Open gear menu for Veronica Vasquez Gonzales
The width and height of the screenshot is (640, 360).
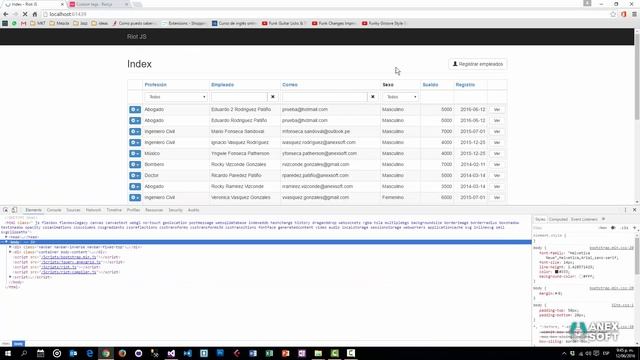tap(135, 198)
